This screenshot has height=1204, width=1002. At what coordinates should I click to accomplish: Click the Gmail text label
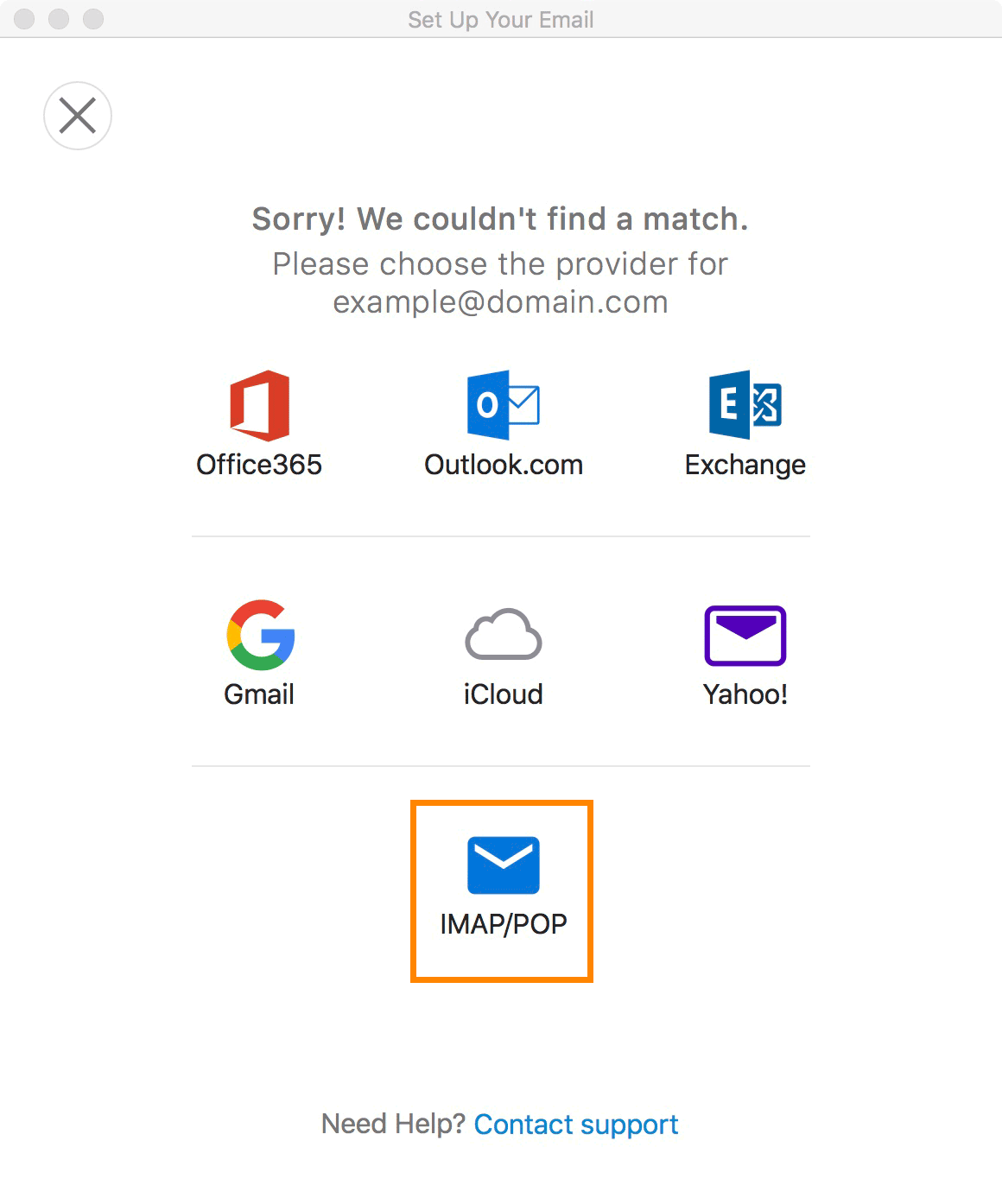259,694
